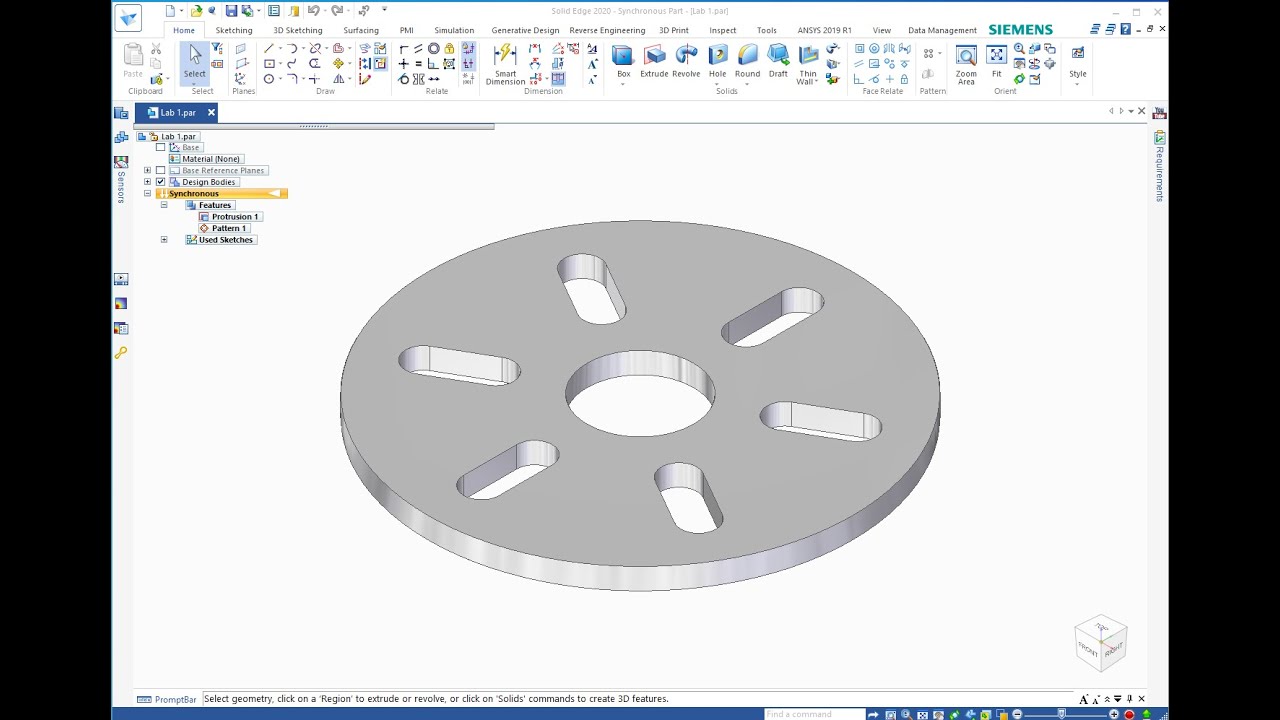Open the Simulation ribbon tab
Image resolution: width=1280 pixels, height=720 pixels.
pos(454,30)
